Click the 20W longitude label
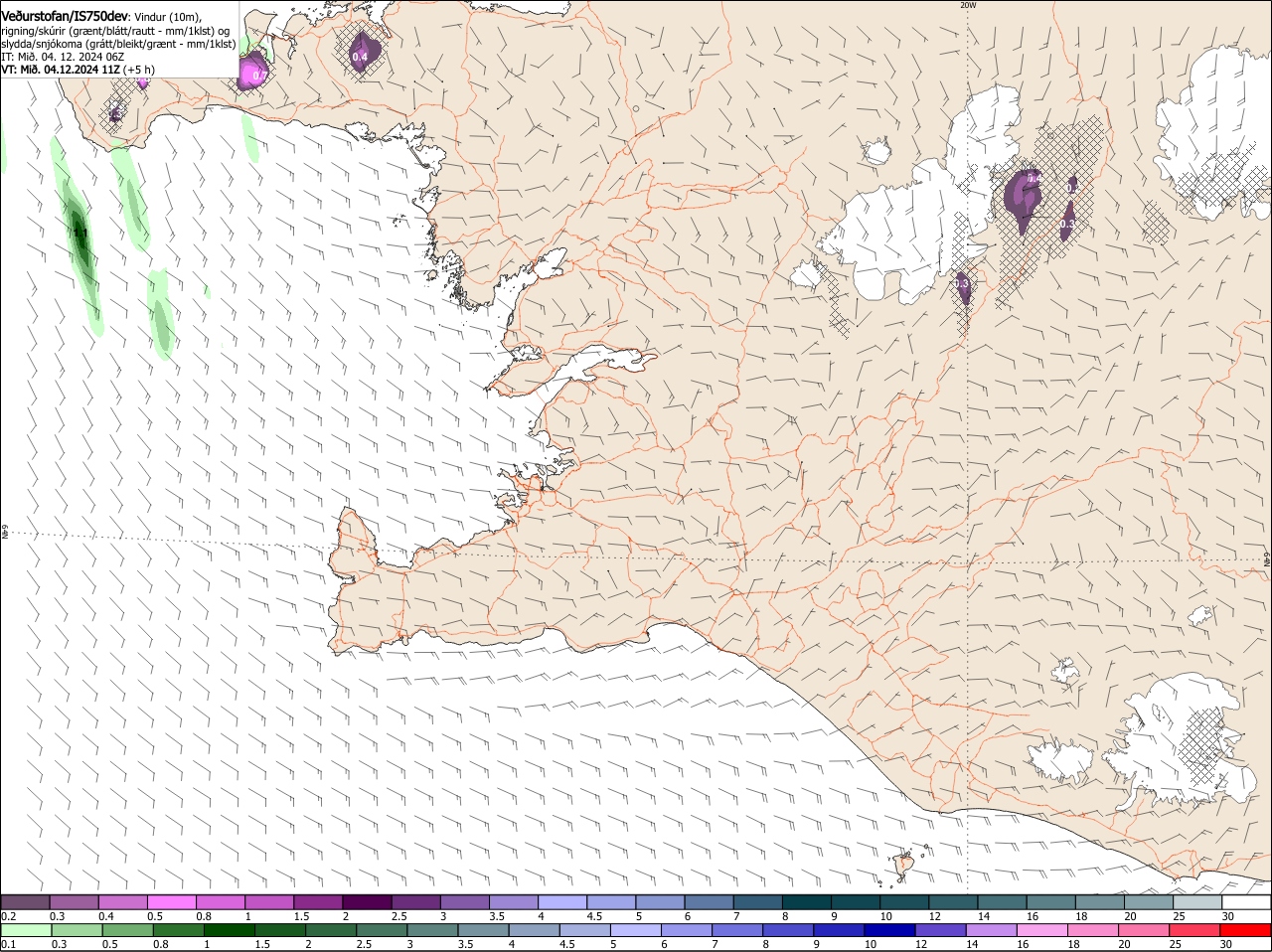This screenshot has height=952, width=1272. pyautogui.click(x=968, y=5)
